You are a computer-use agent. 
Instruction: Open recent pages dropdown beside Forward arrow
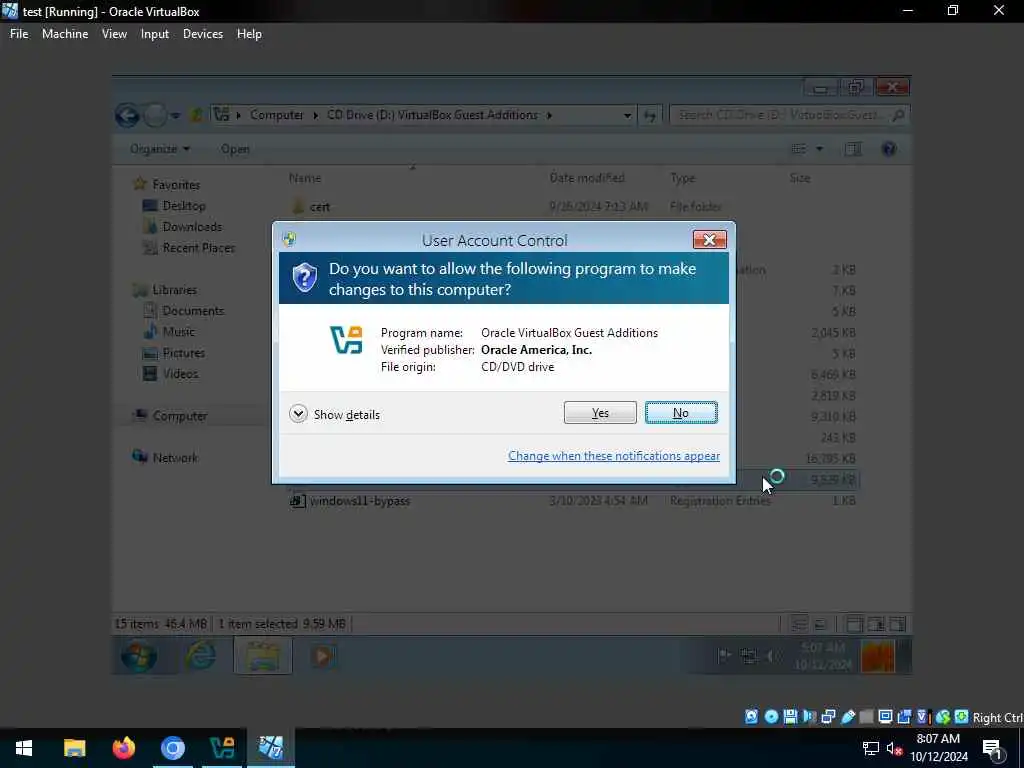click(176, 116)
